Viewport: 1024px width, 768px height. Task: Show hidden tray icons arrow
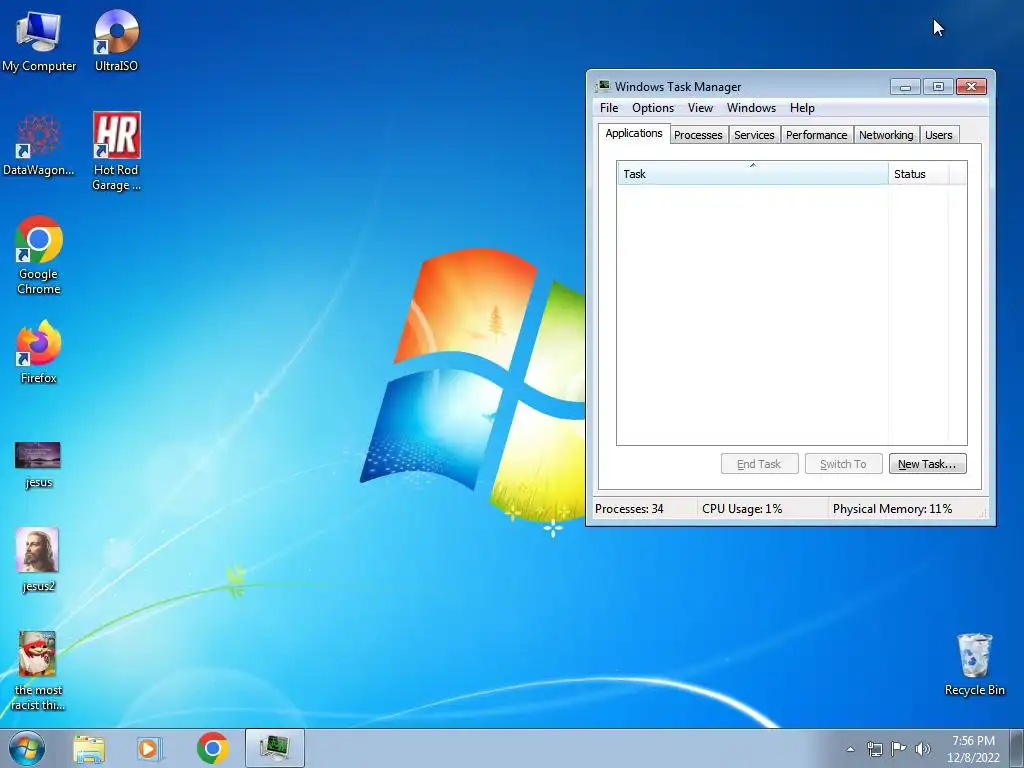(x=850, y=749)
